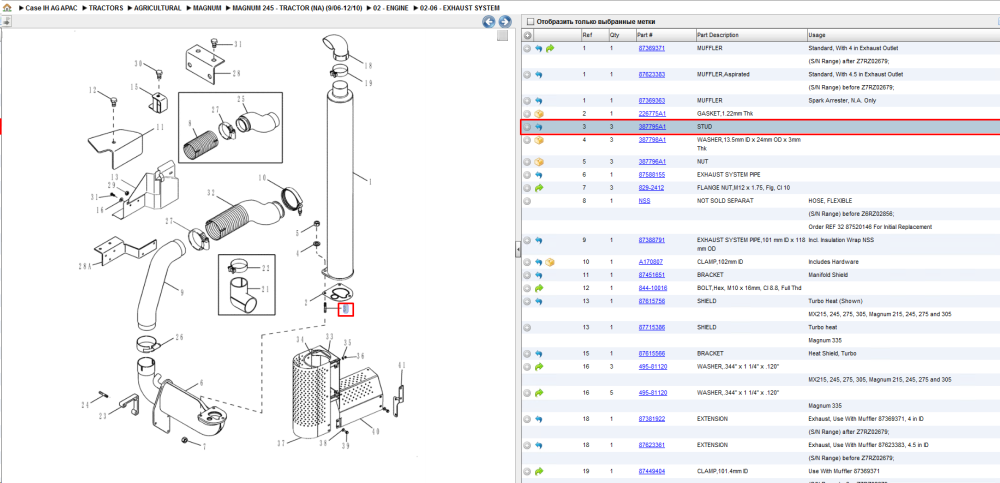The height and width of the screenshot is (483, 1000).
Task: Click 'Includes Hardware' usage text
Action: (x=833, y=262)
